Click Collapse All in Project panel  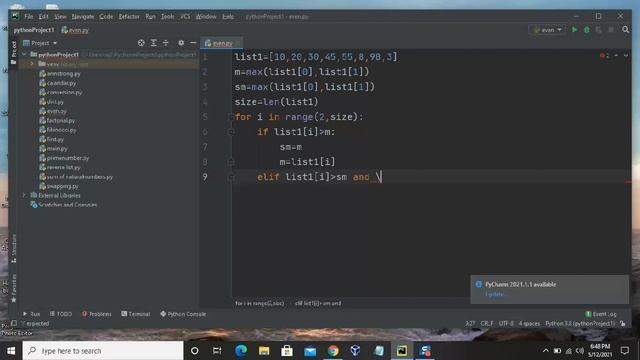(x=166, y=43)
